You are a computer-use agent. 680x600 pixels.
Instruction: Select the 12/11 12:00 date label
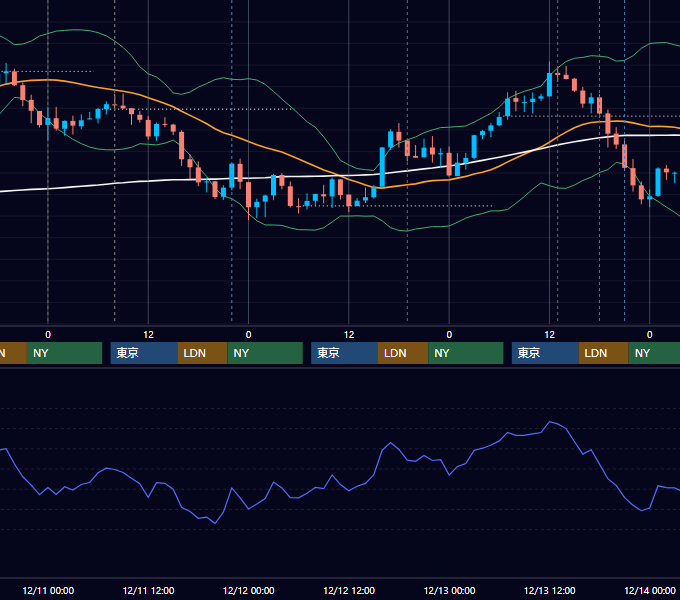148,590
